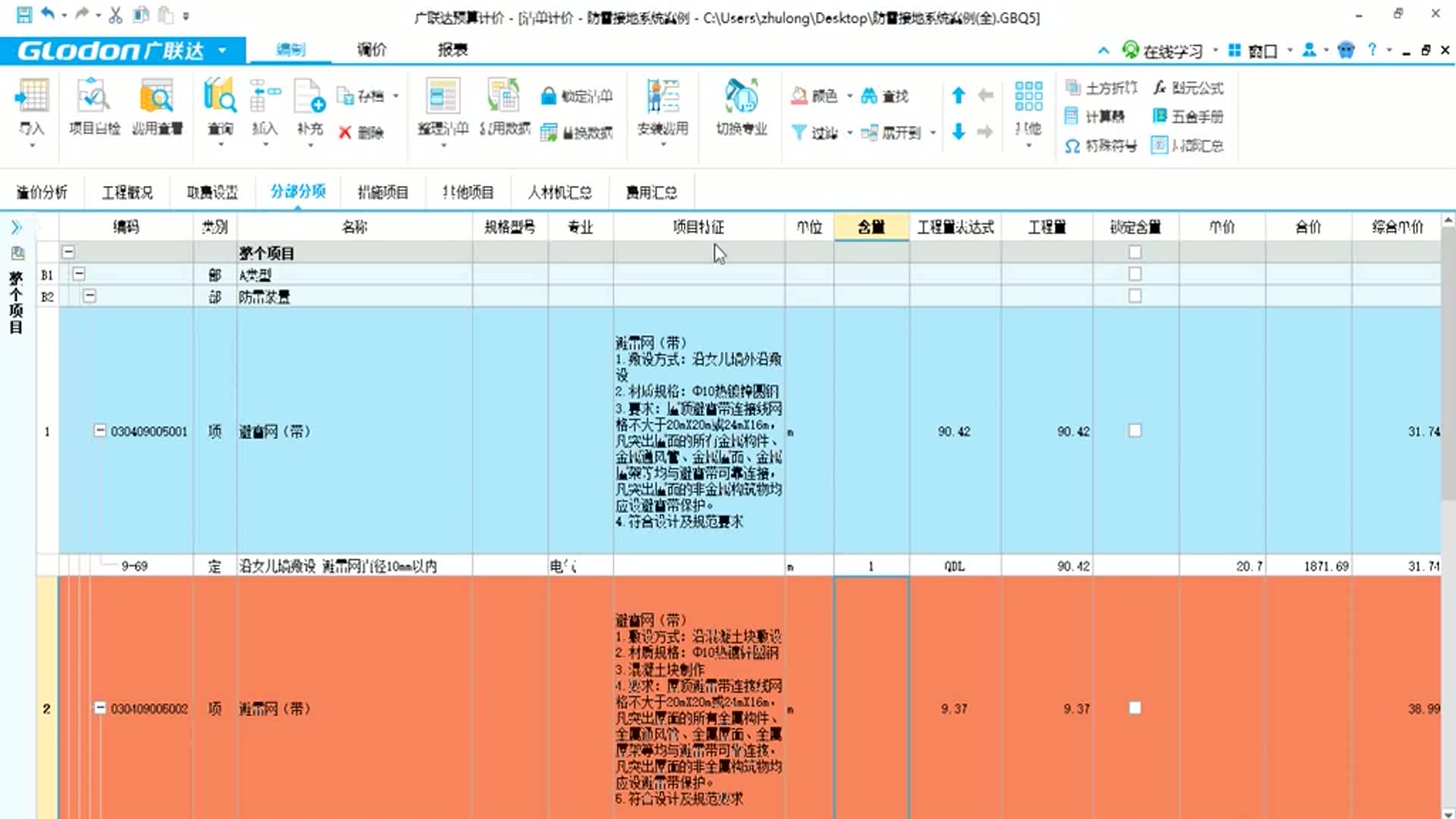Click the 查找 binoculars find icon
This screenshot has height=819, width=1456.
pos(869,96)
